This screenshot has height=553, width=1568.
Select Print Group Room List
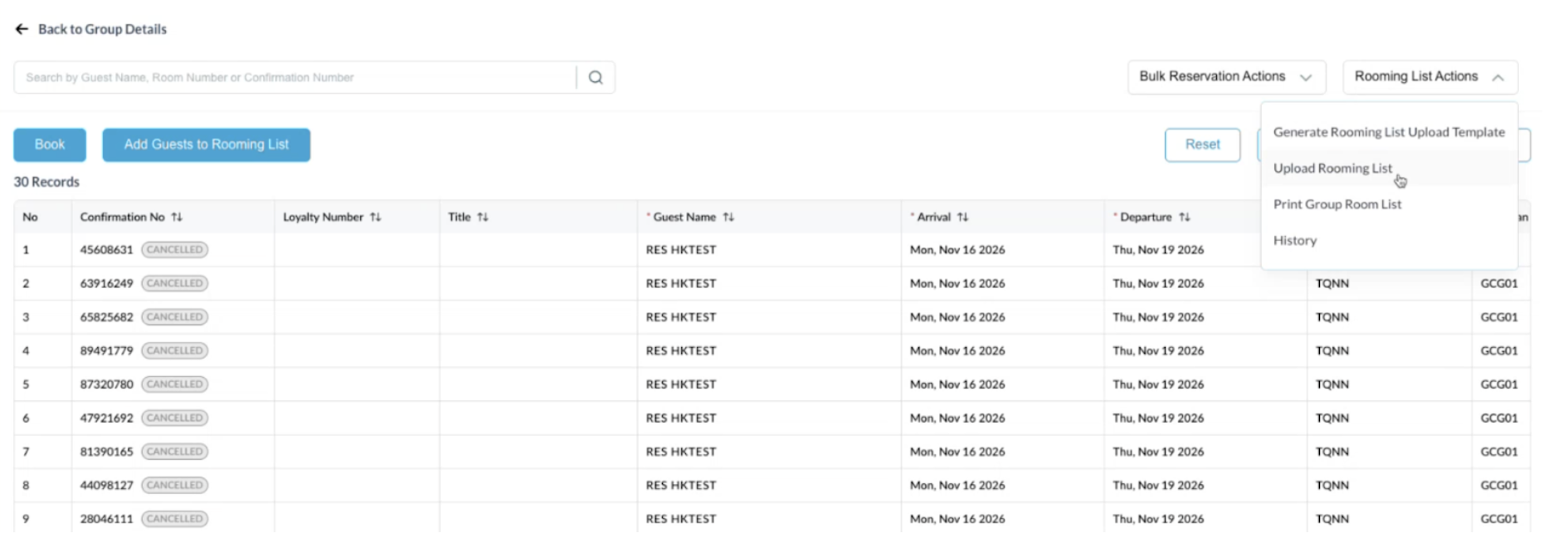pyautogui.click(x=1337, y=204)
